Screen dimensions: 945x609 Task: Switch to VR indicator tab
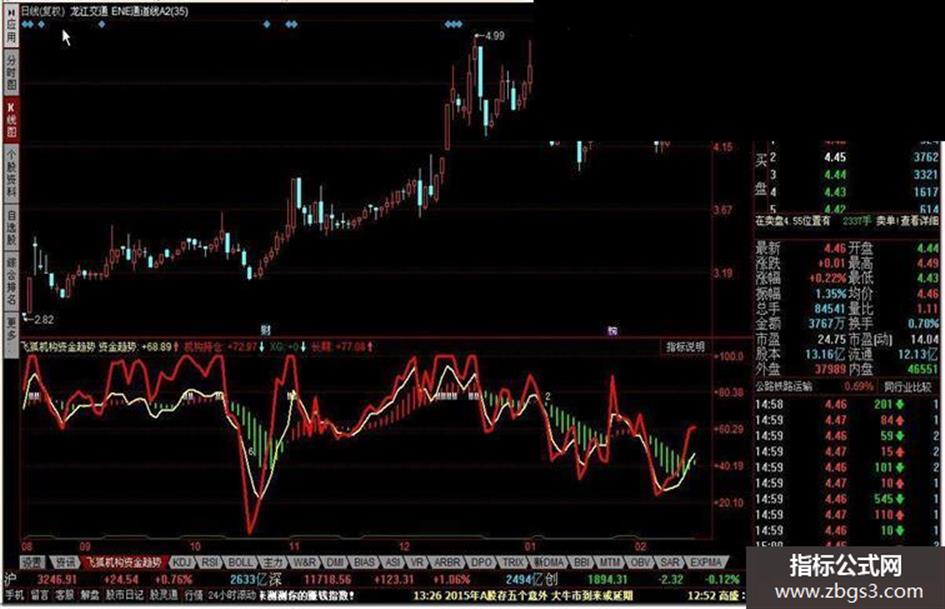[x=417, y=563]
